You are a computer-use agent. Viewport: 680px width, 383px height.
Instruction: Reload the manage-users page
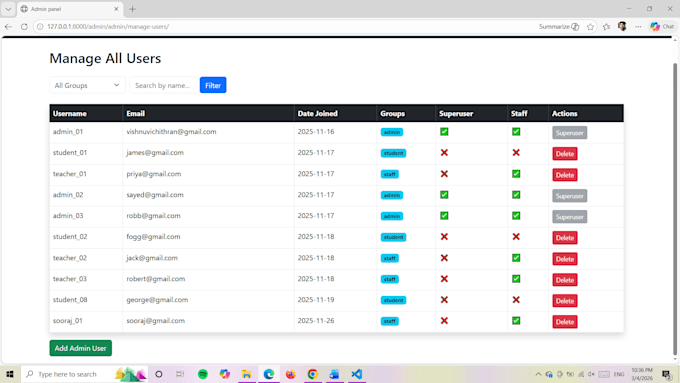[24, 26]
